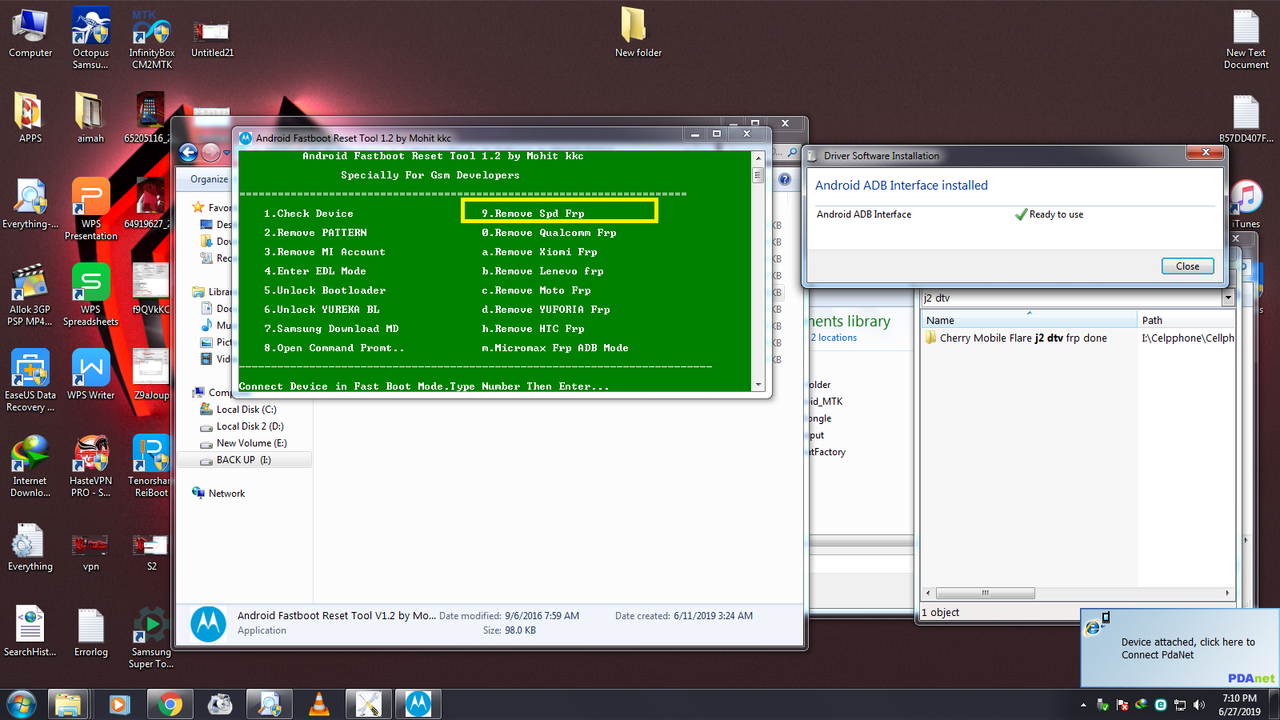Click '1.Check Device' text in console

click(308, 214)
